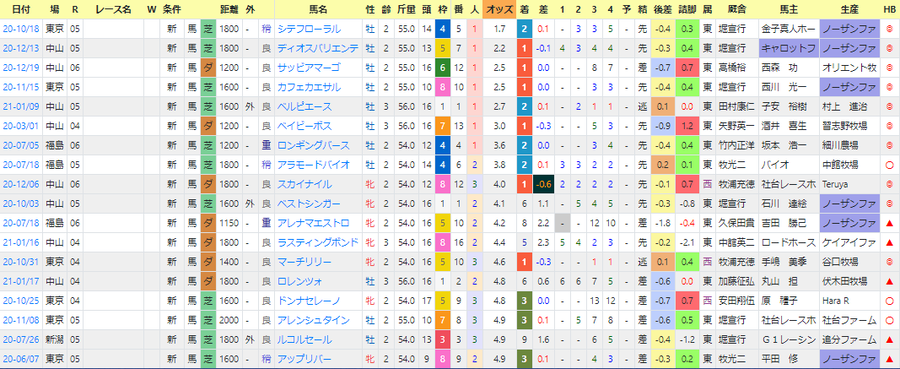Image resolution: width=900 pixels, height=369 pixels.
Task: Click HB triangle in アップリバー row
Action: (889, 359)
